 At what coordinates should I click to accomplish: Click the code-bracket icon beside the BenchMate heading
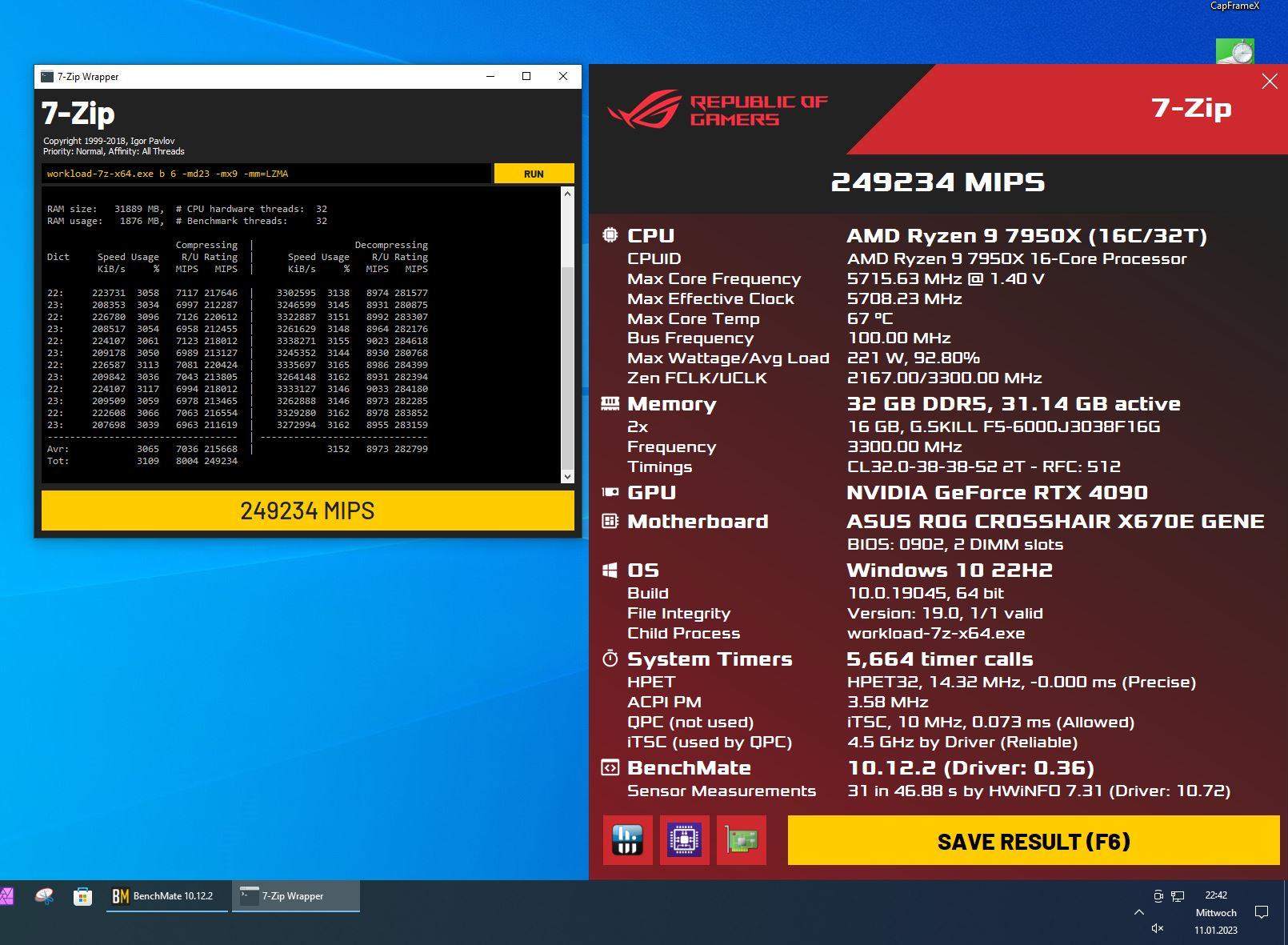[x=610, y=767]
